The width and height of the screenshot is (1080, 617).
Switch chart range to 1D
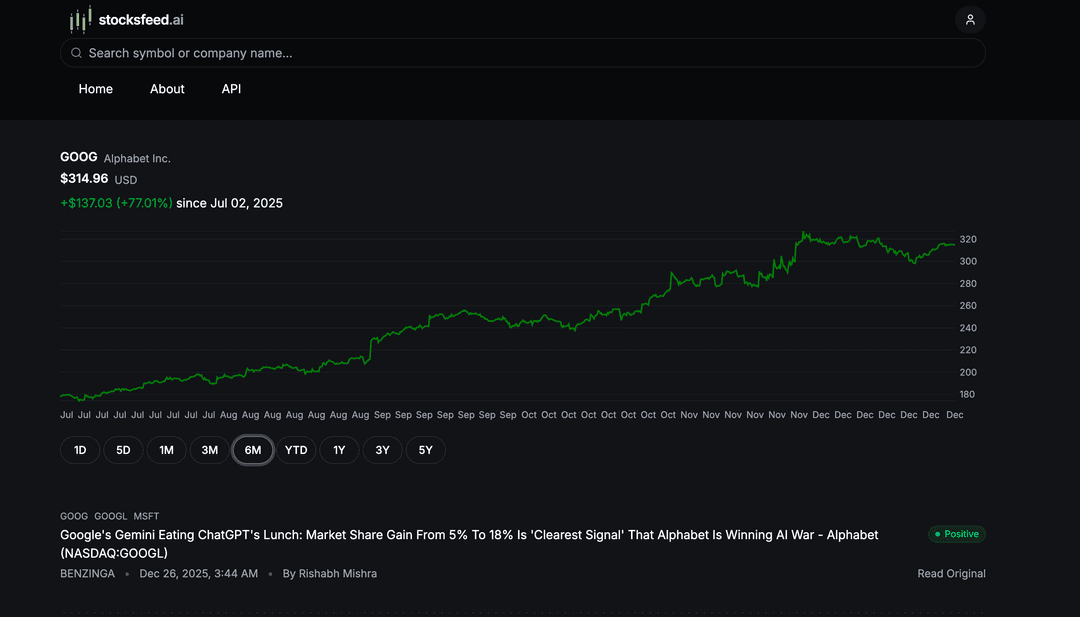point(80,450)
